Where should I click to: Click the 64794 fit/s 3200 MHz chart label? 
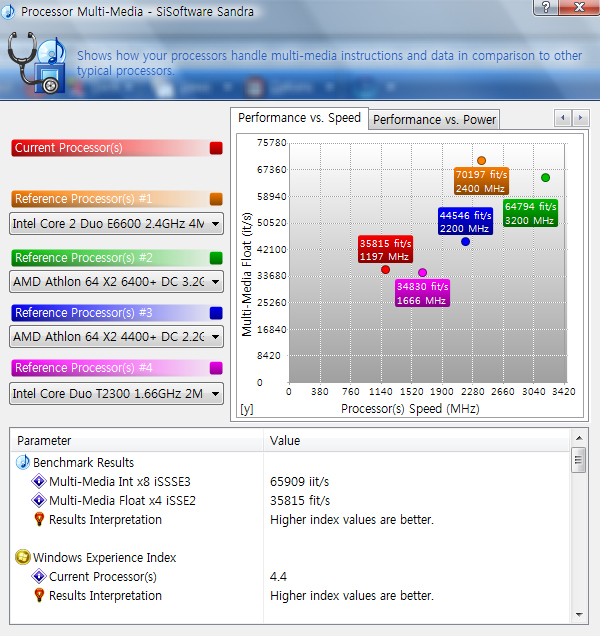click(x=530, y=213)
